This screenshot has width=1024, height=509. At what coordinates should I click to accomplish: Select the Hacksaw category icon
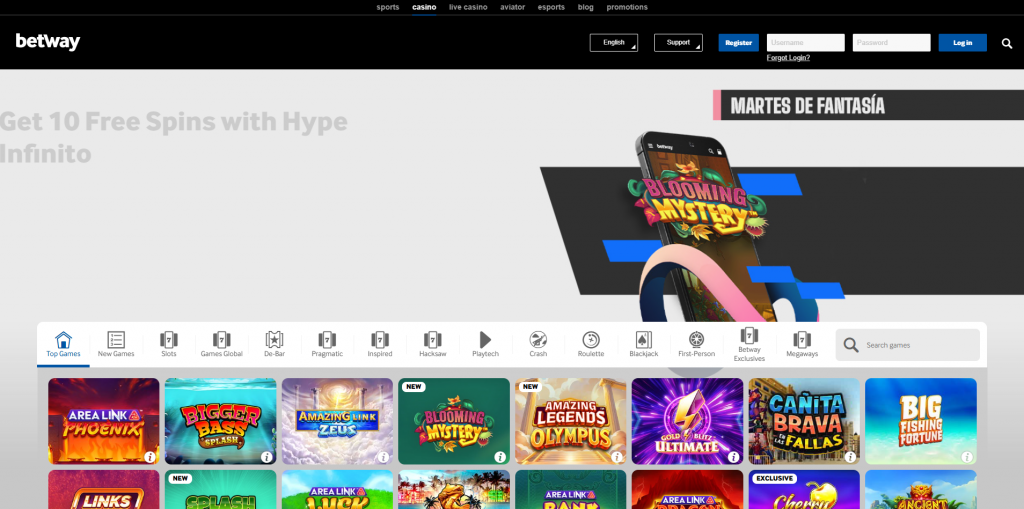pyautogui.click(x=432, y=340)
